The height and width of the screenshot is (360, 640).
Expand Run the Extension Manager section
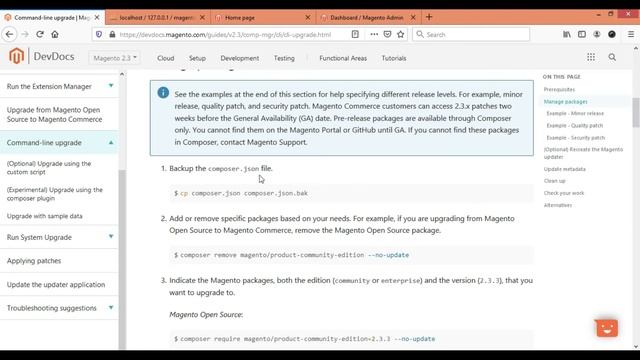[x=111, y=86]
